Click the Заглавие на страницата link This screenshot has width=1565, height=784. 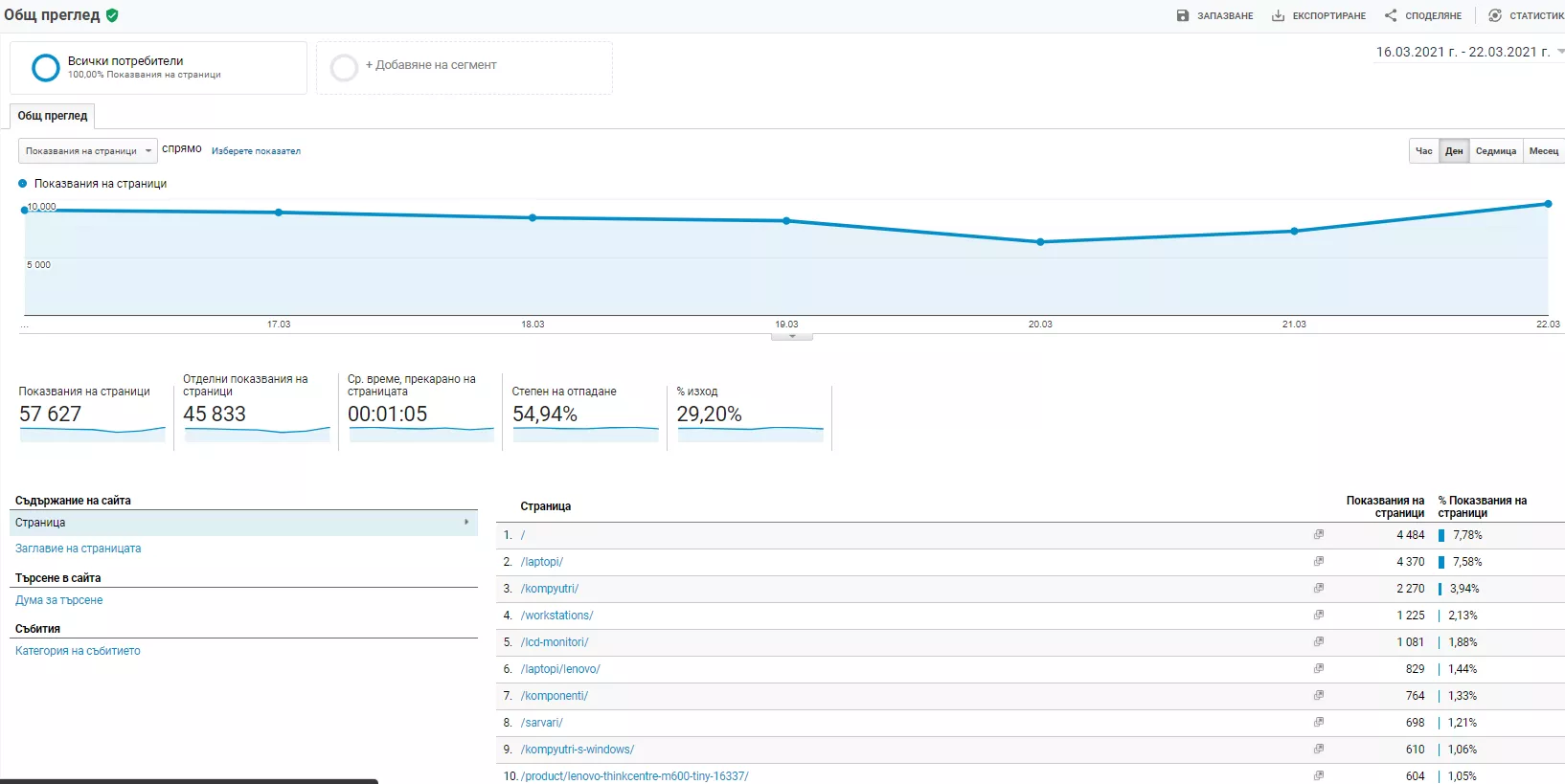78,549
